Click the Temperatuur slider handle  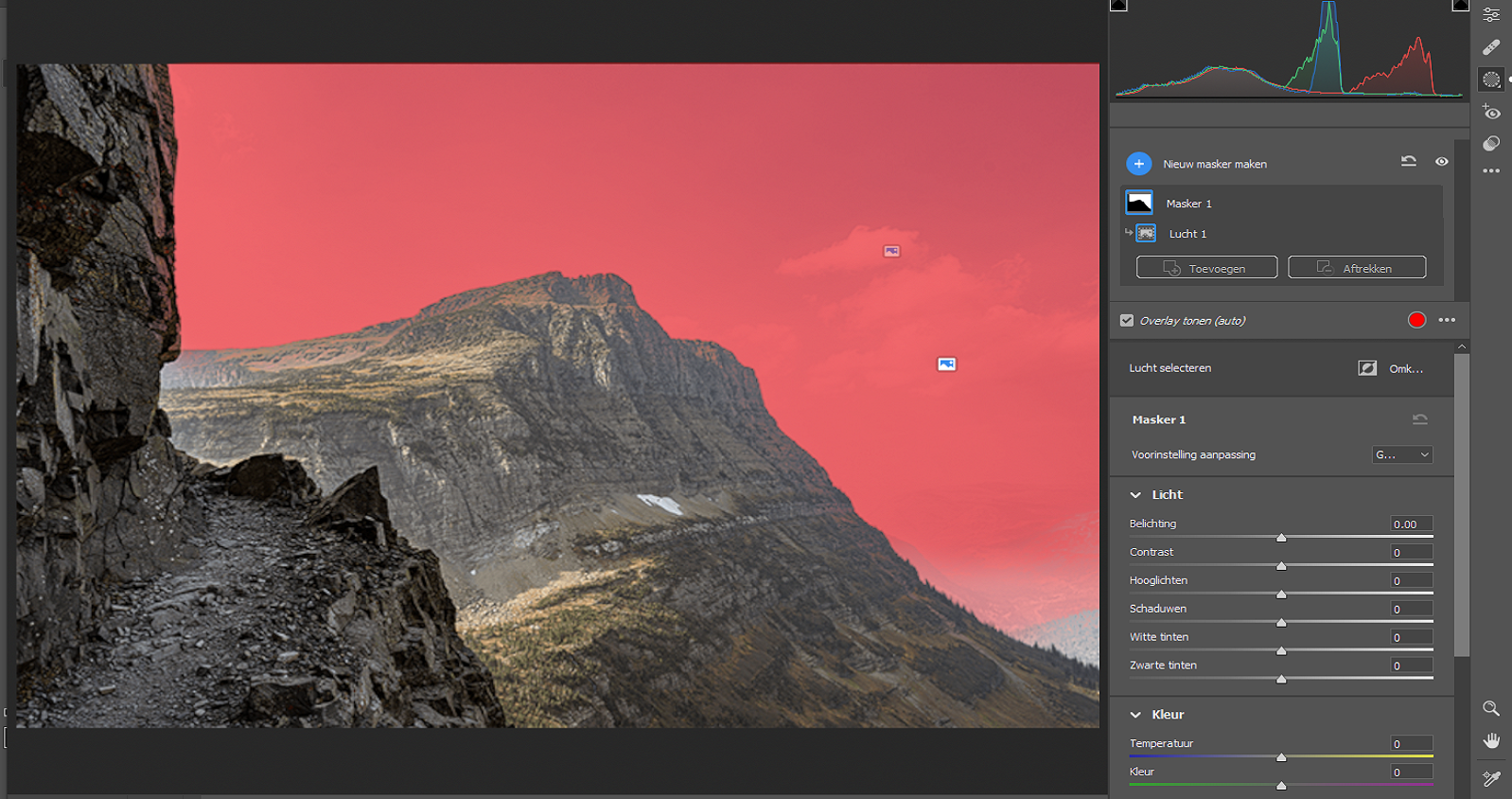(x=1281, y=757)
